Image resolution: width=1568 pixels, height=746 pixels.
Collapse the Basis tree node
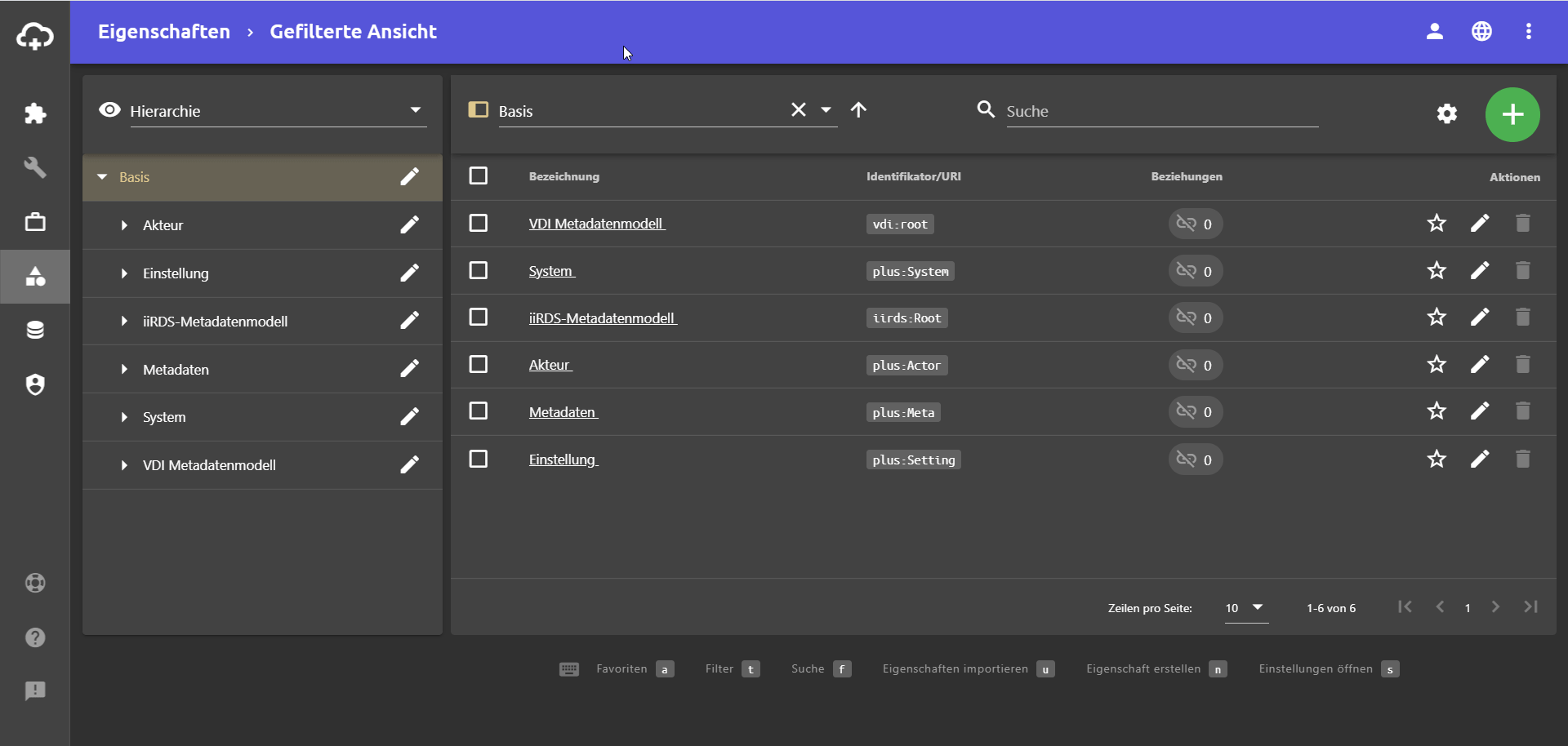click(x=102, y=177)
